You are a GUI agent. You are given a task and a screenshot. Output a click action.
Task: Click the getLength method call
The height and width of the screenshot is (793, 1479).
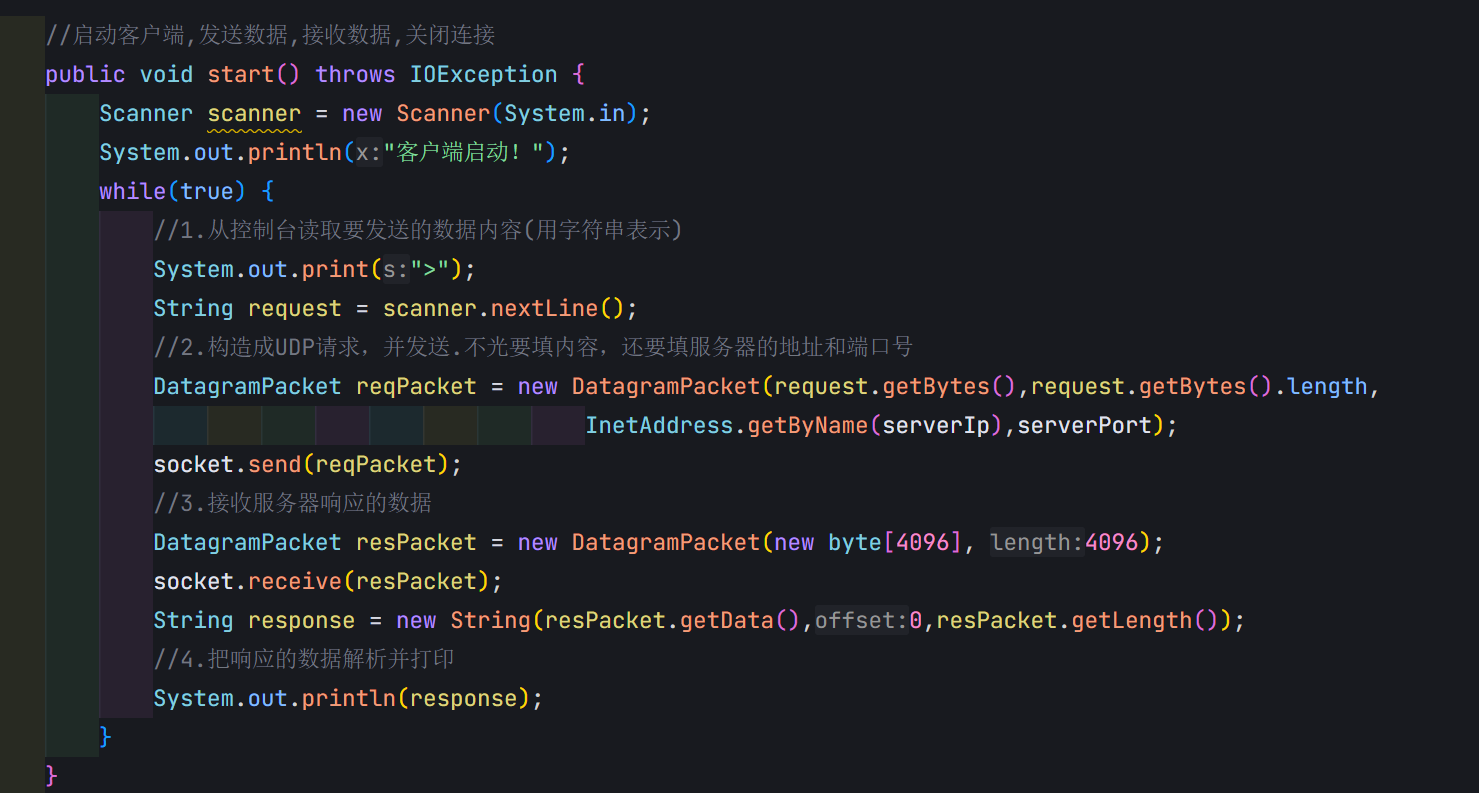point(1131,621)
